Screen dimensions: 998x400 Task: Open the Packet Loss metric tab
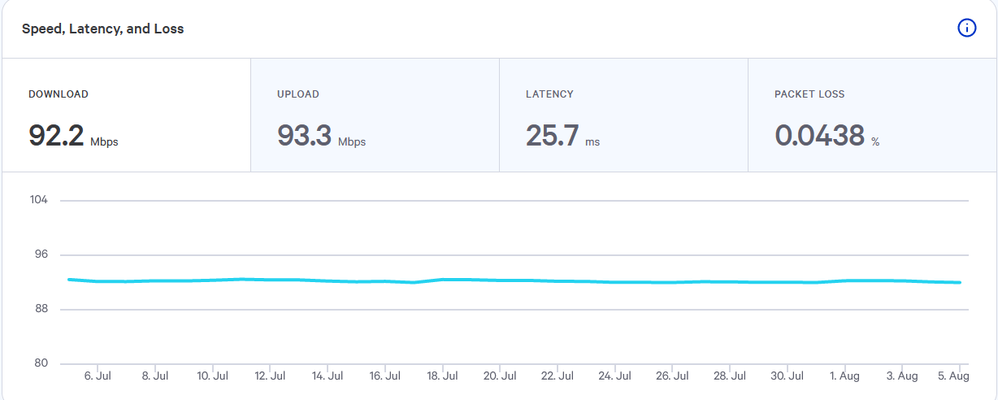[872, 115]
